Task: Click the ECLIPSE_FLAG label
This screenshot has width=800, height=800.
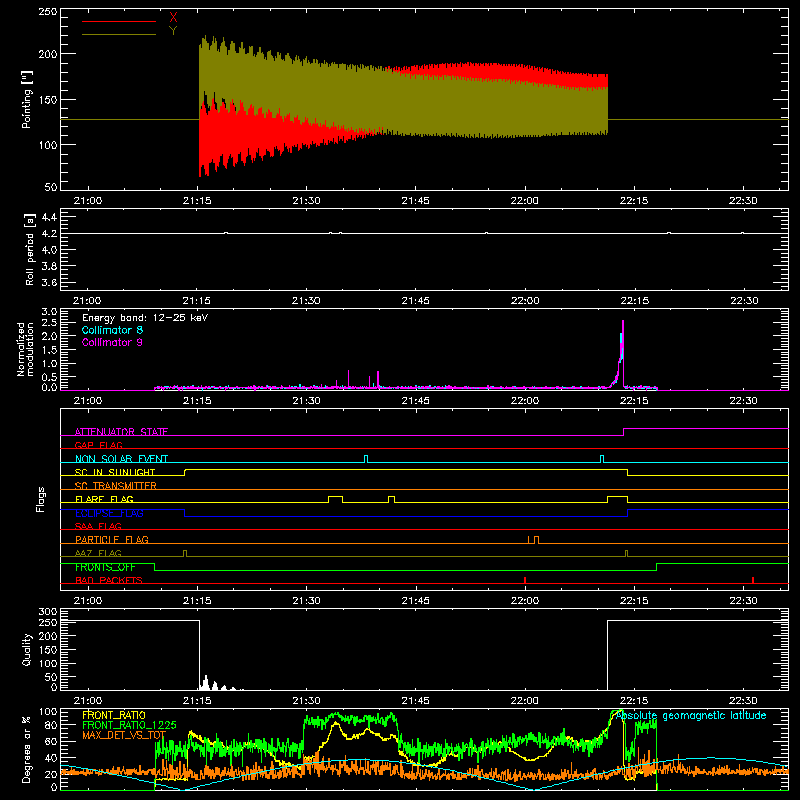Action: coord(109,513)
